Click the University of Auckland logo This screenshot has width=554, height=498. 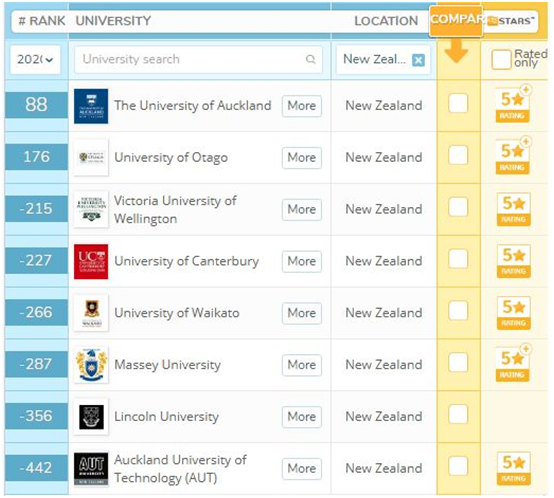[91, 106]
